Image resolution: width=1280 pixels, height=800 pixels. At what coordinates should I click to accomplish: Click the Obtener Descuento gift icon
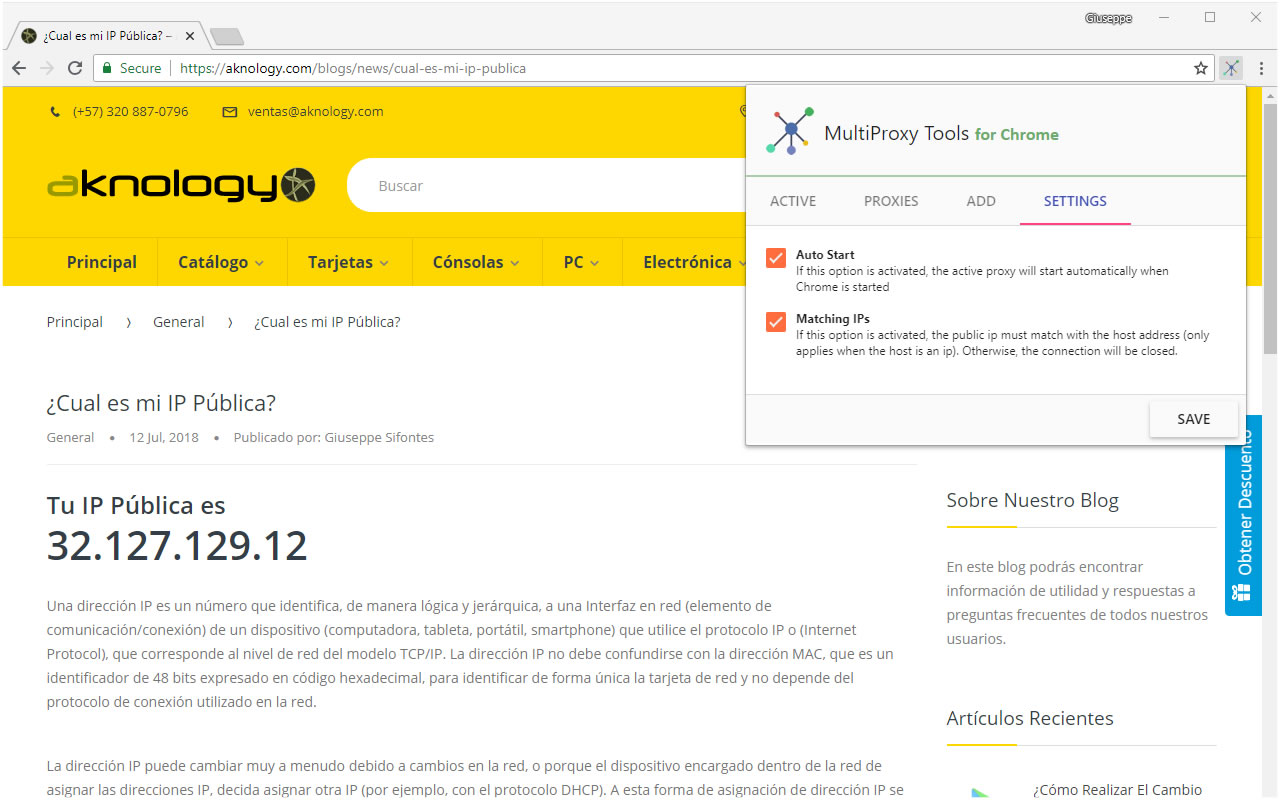coord(1241,593)
